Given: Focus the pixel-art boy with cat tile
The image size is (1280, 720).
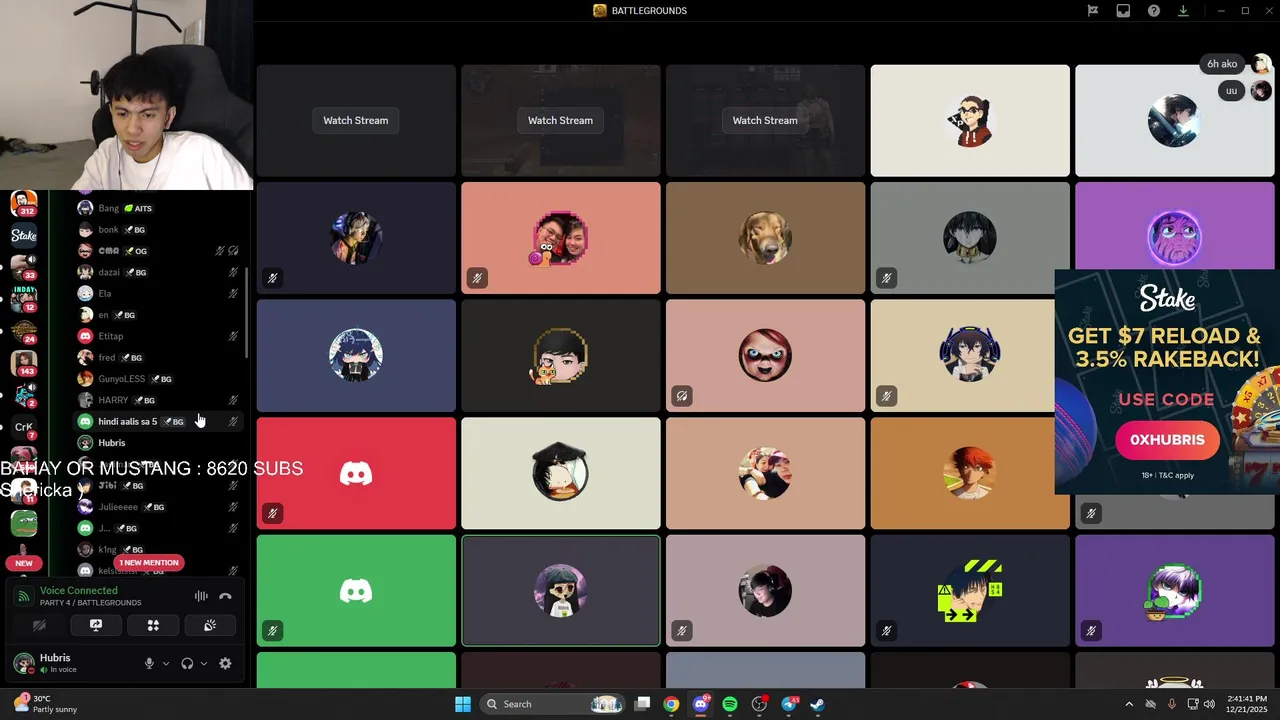Looking at the screenshot, I should pos(560,355).
